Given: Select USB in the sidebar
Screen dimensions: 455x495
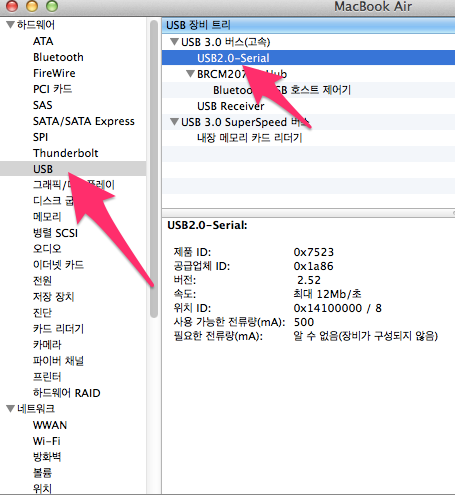Looking at the screenshot, I should (x=73, y=169).
